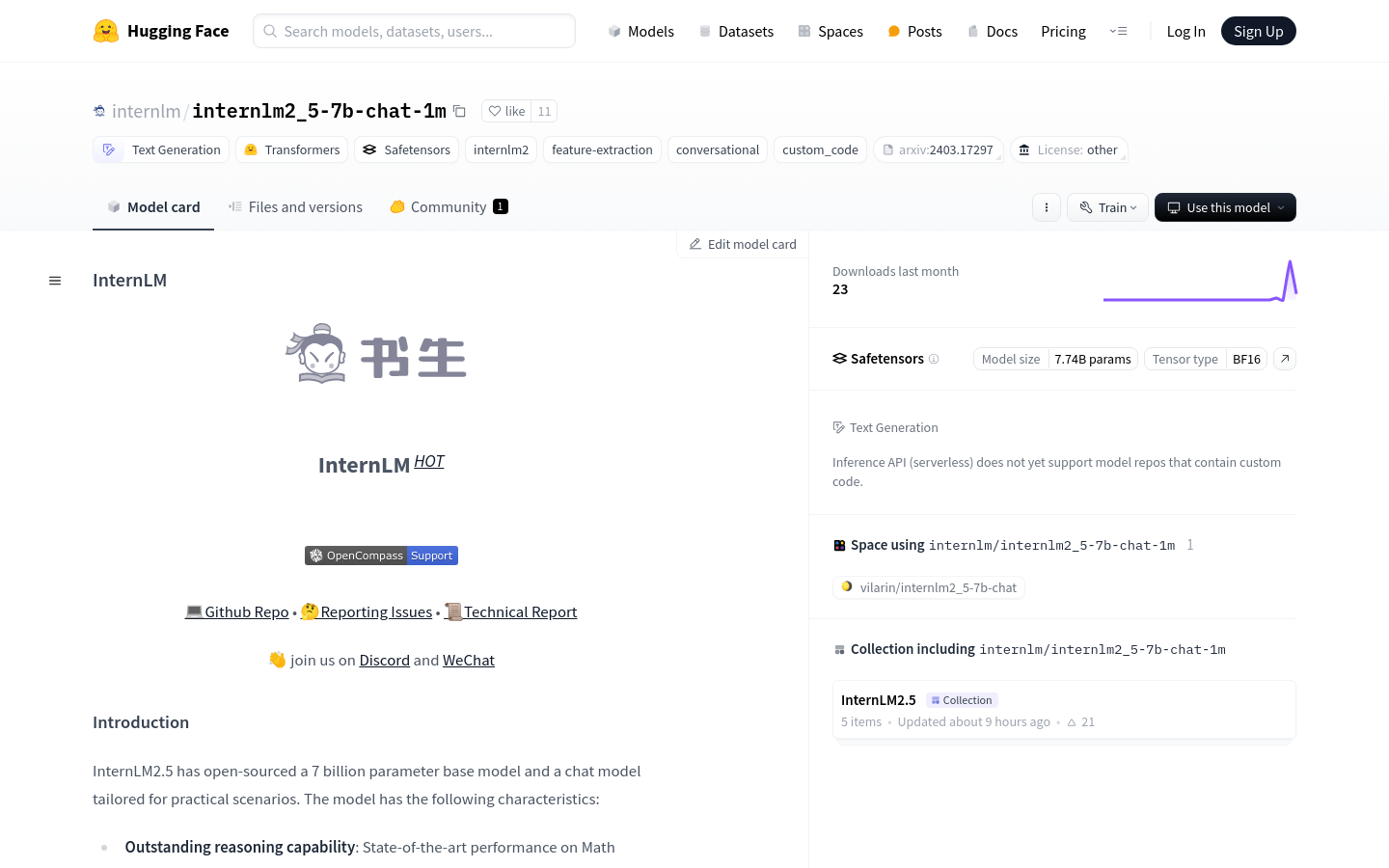Image resolution: width=1389 pixels, height=868 pixels.
Task: Open Datasets from the top navigation
Action: 736,31
